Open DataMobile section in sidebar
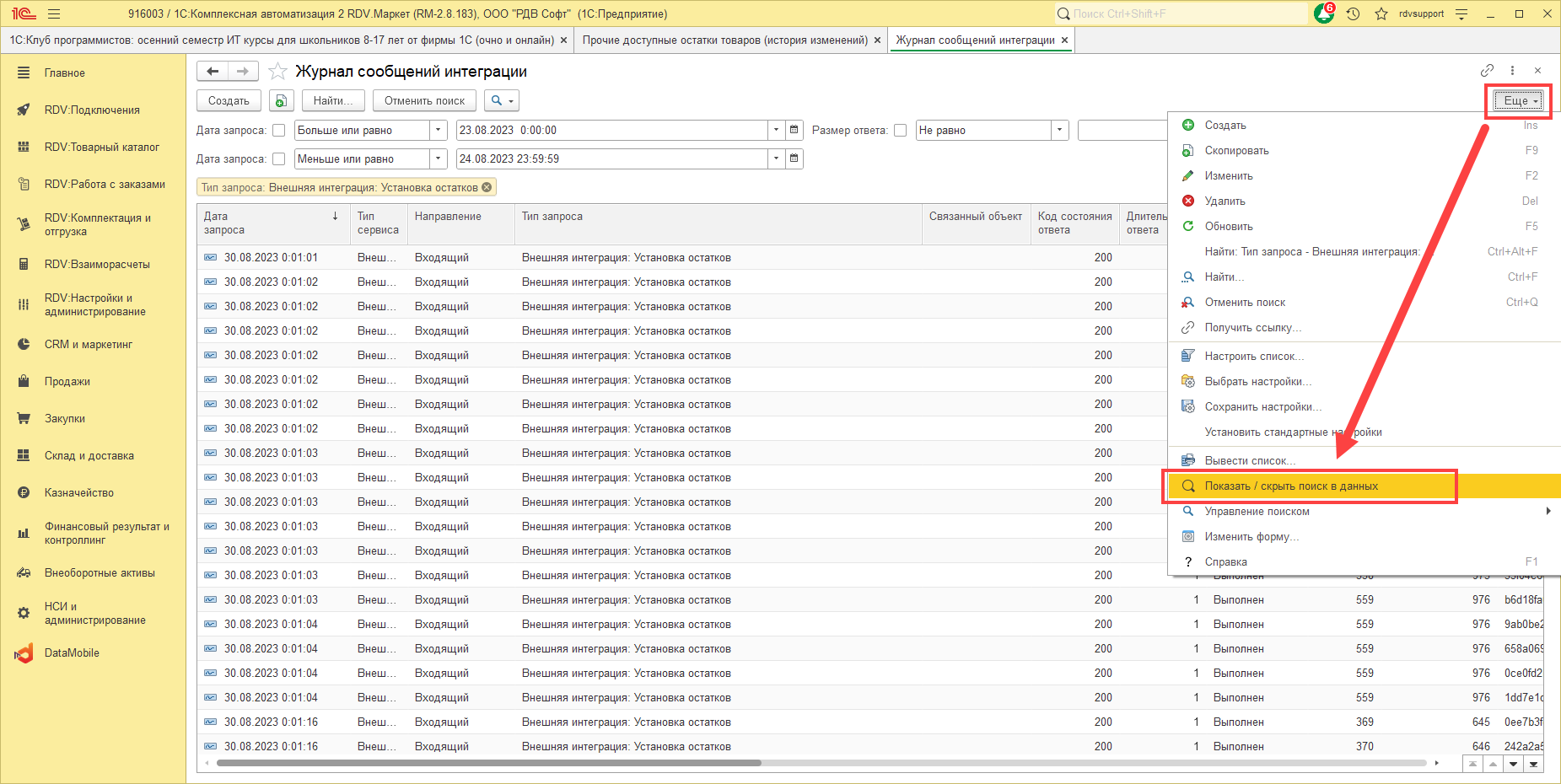This screenshot has width=1561, height=784. [x=72, y=652]
